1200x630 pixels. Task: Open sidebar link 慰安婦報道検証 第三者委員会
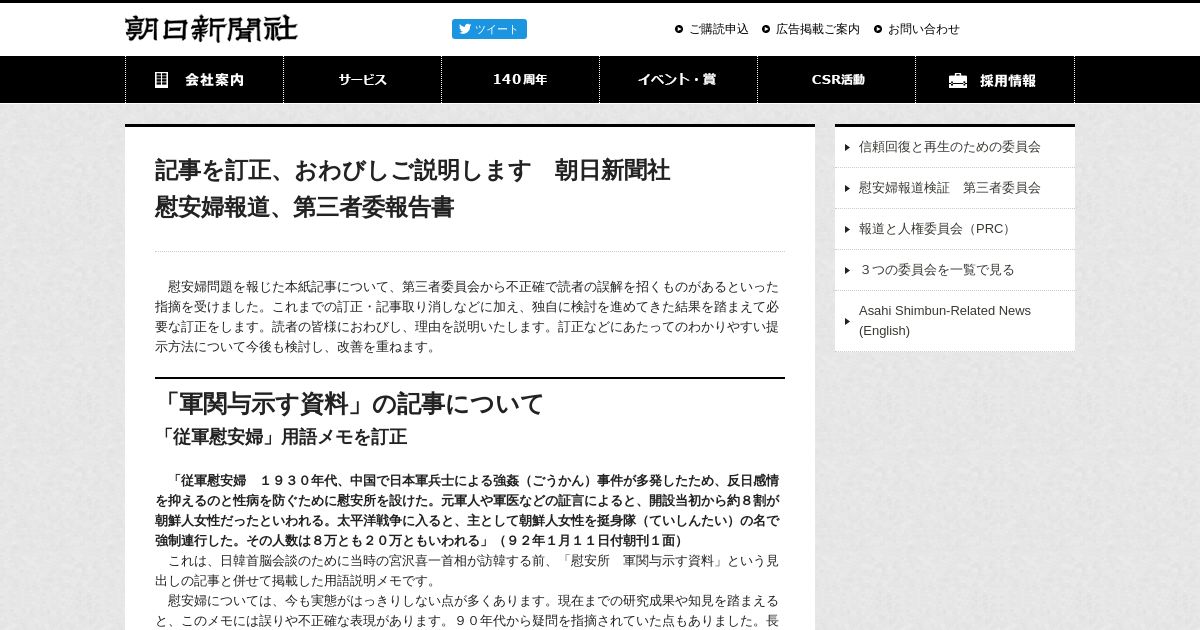coord(955,188)
